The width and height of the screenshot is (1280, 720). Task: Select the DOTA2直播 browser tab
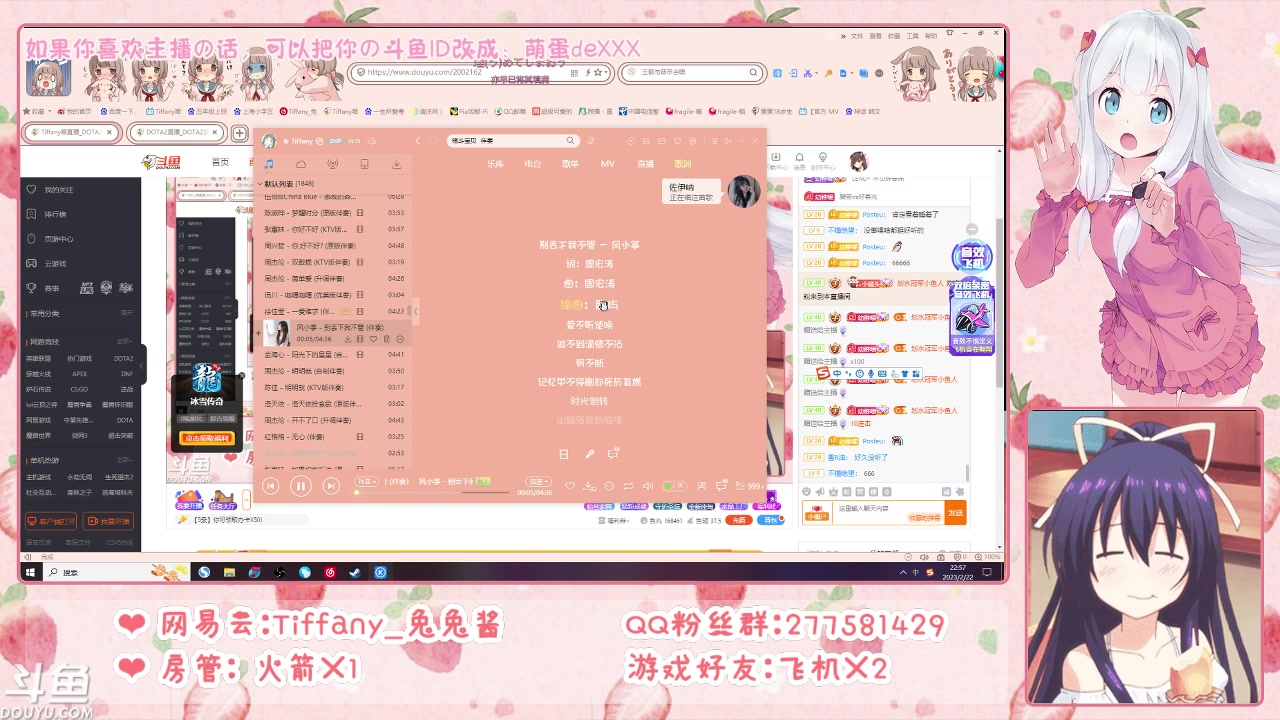pos(177,133)
